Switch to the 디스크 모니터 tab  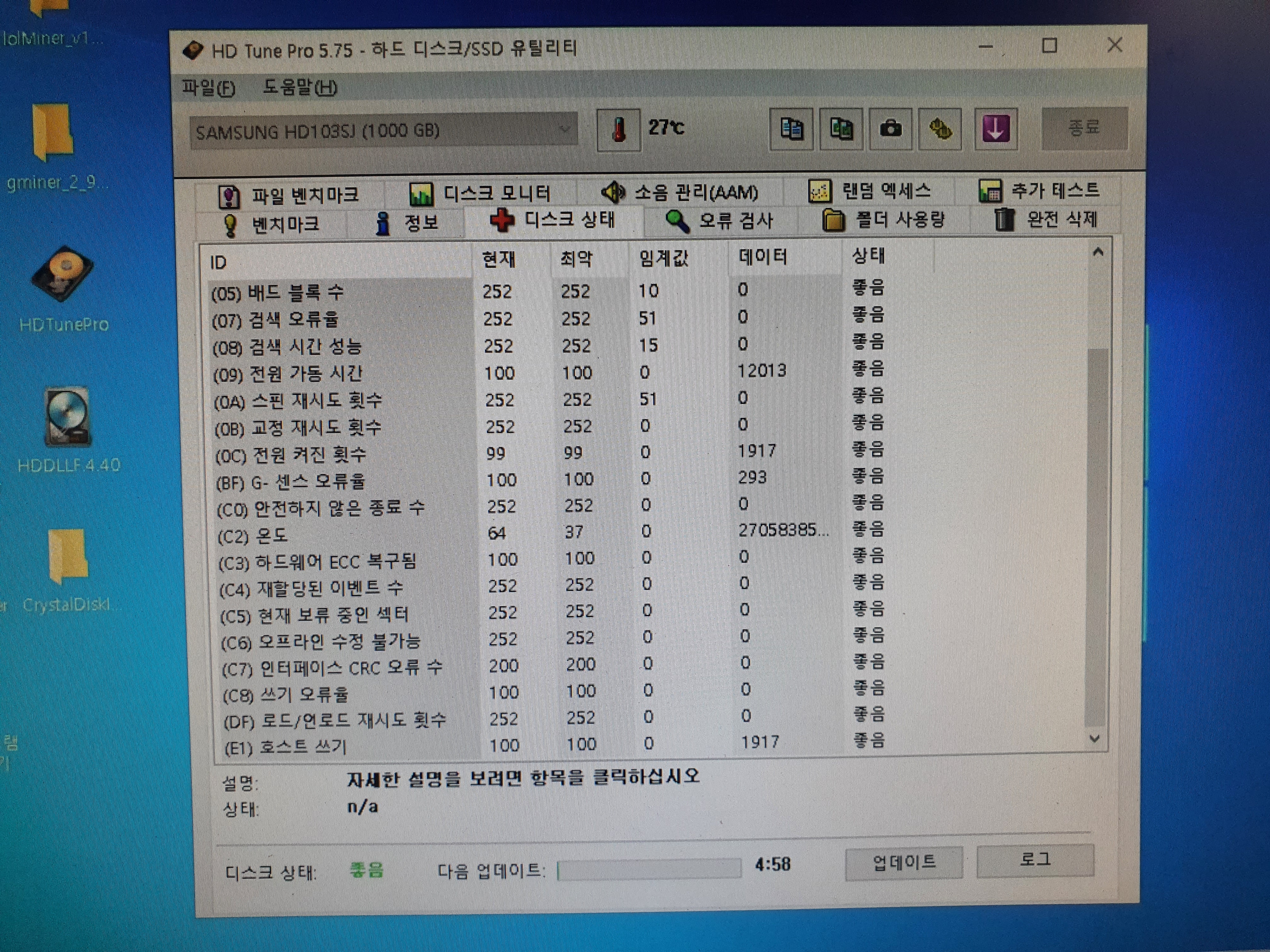(481, 193)
